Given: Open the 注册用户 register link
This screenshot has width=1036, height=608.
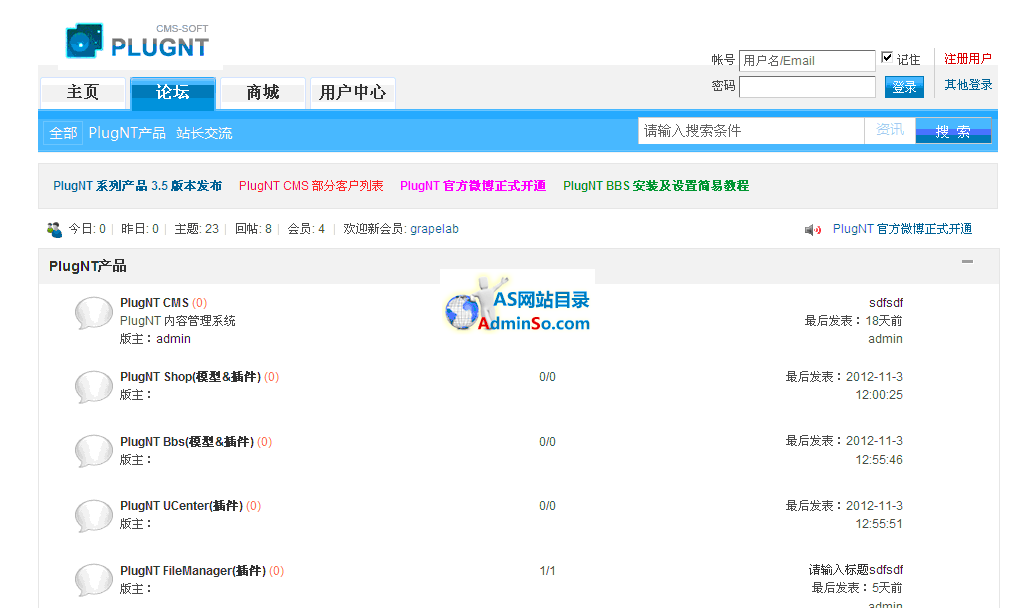Looking at the screenshot, I should tap(968, 59).
